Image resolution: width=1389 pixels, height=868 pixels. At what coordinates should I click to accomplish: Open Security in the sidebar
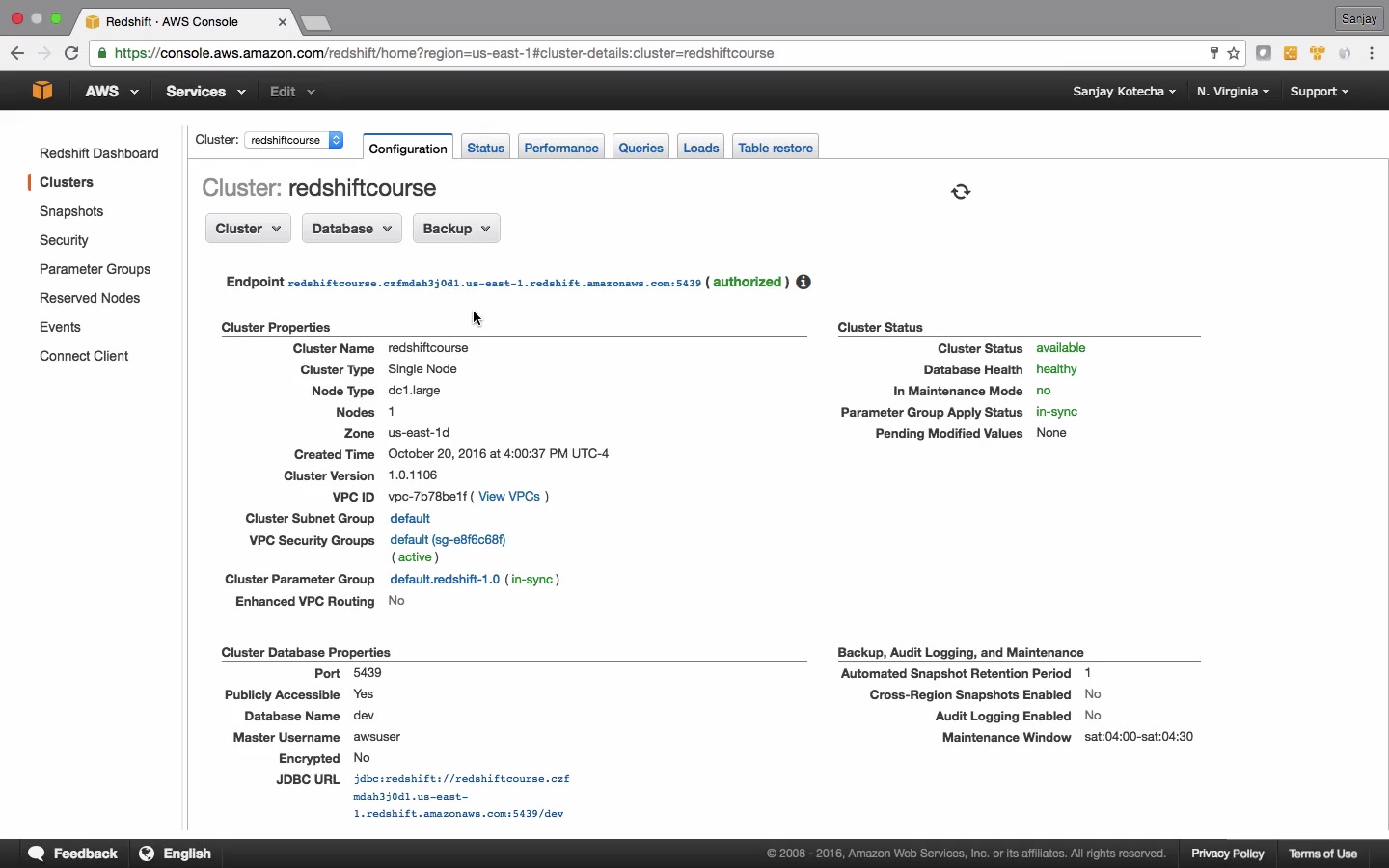point(64,240)
